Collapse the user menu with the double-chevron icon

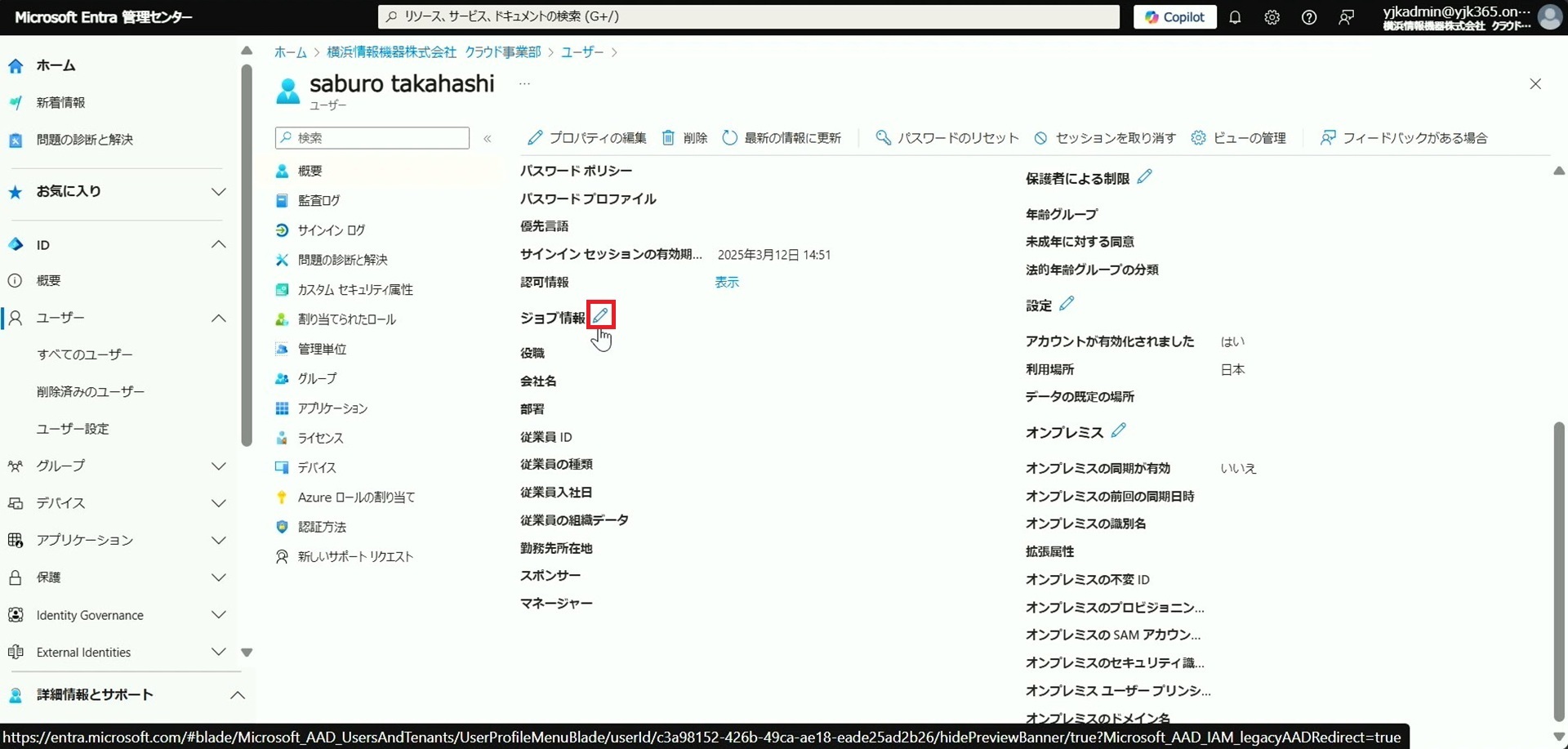[488, 139]
